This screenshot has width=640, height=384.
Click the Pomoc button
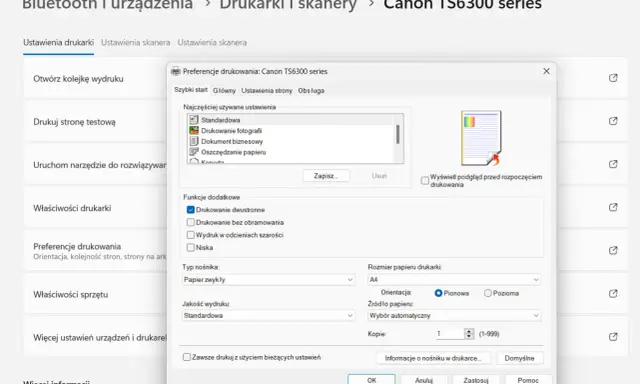pos(528,380)
